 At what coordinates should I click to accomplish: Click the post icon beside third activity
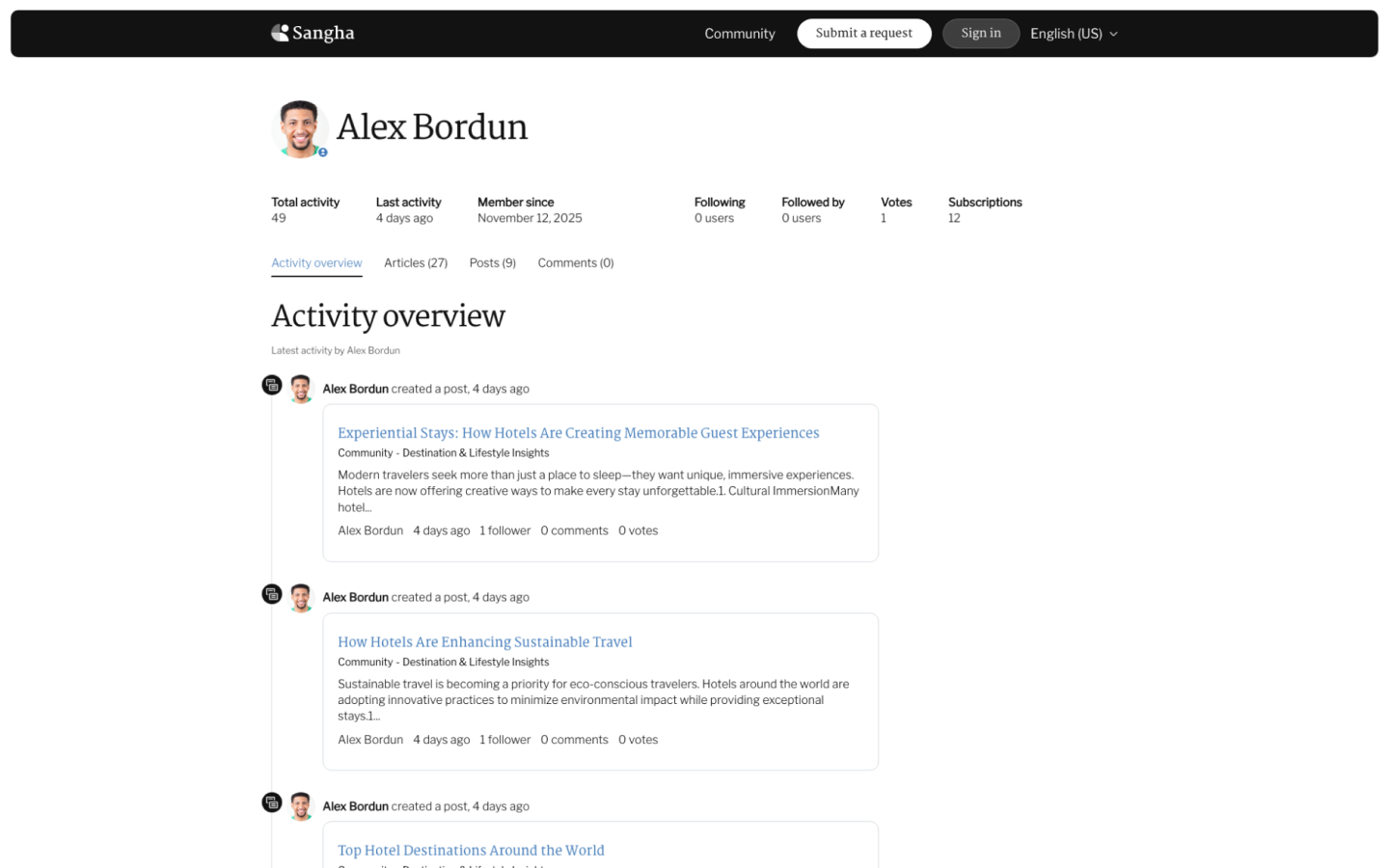(x=272, y=803)
